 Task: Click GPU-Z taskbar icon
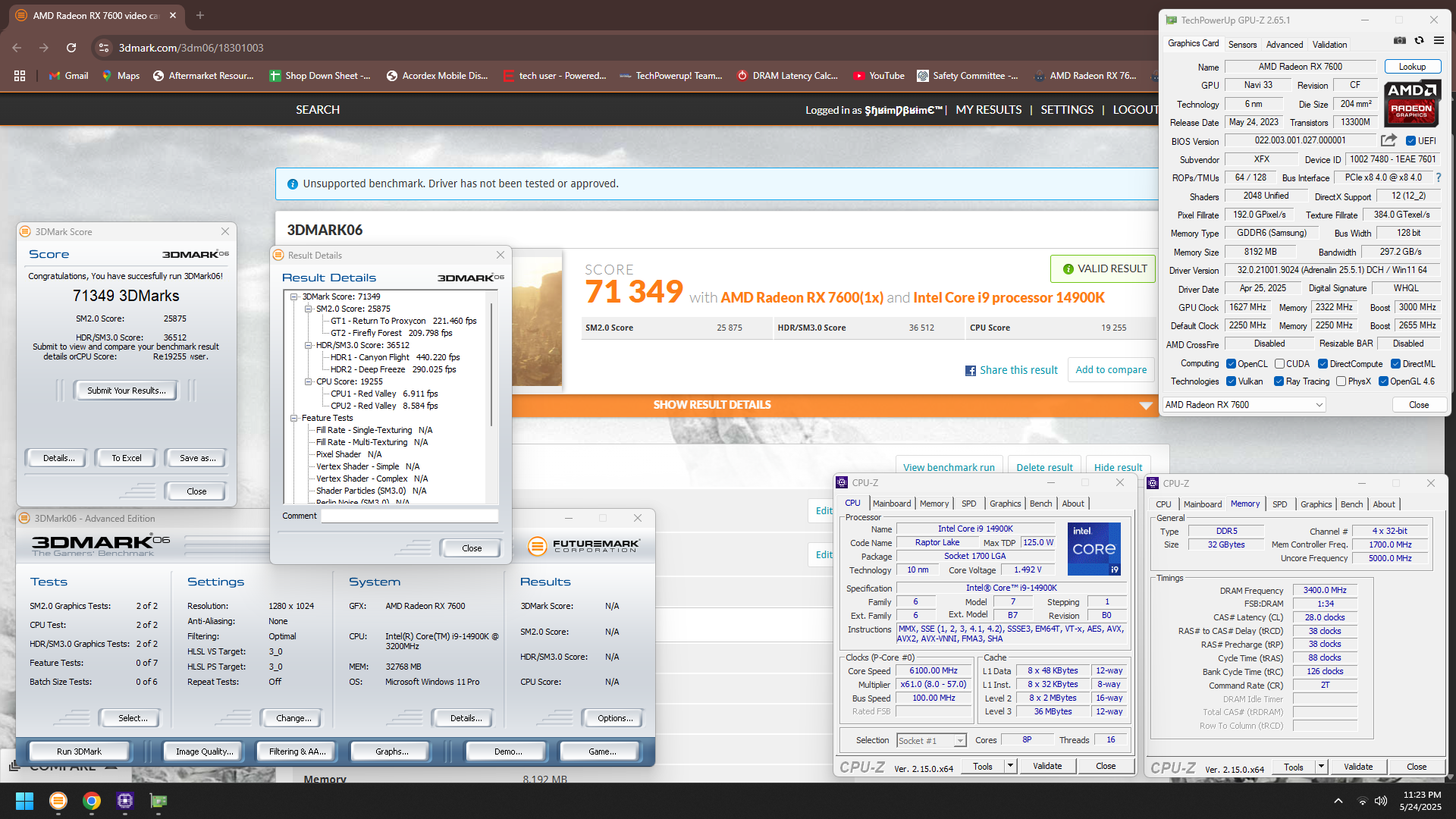[158, 801]
